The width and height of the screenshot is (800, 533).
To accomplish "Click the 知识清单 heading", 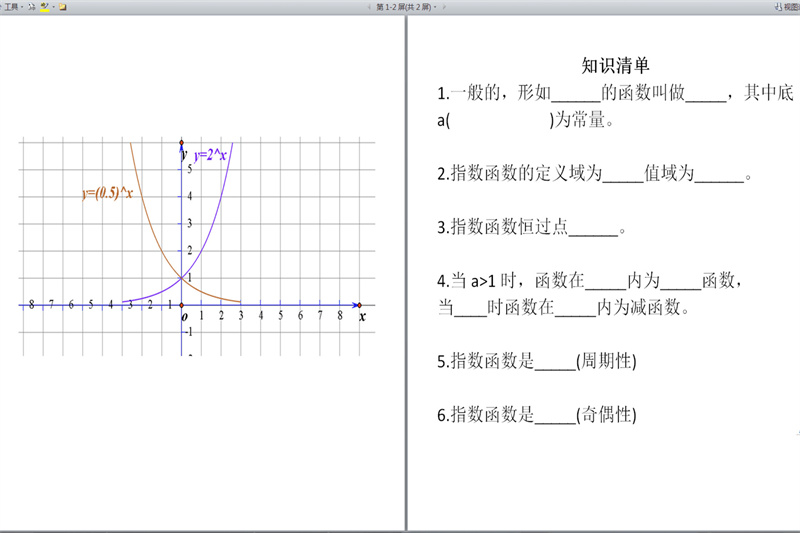I will [x=615, y=66].
